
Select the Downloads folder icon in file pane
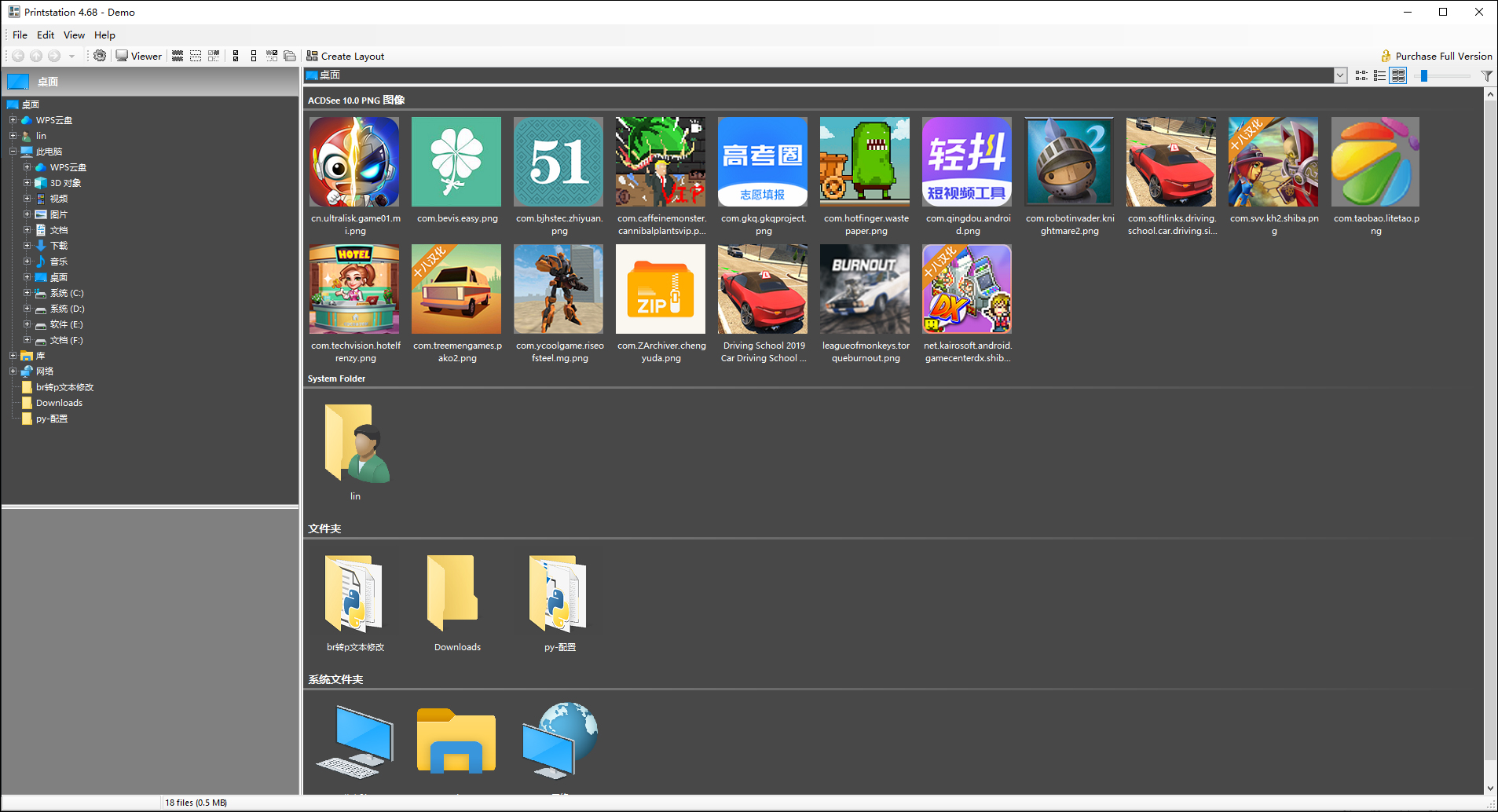coord(453,594)
